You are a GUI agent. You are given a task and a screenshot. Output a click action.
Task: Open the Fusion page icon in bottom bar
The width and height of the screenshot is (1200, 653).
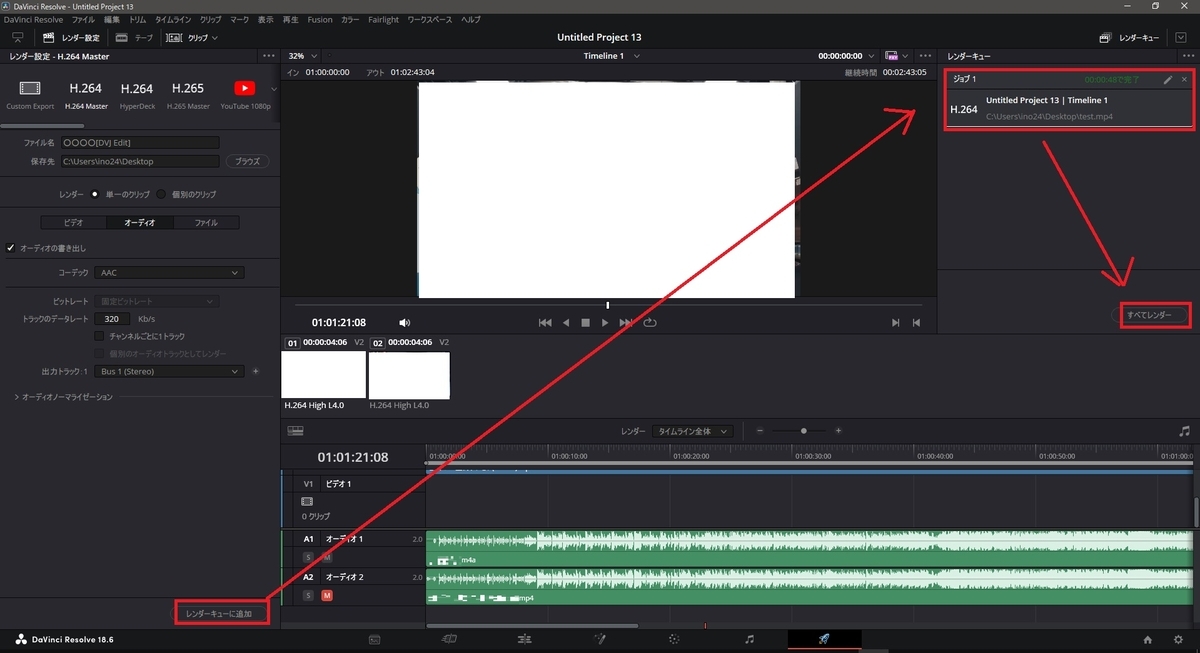tap(600, 638)
